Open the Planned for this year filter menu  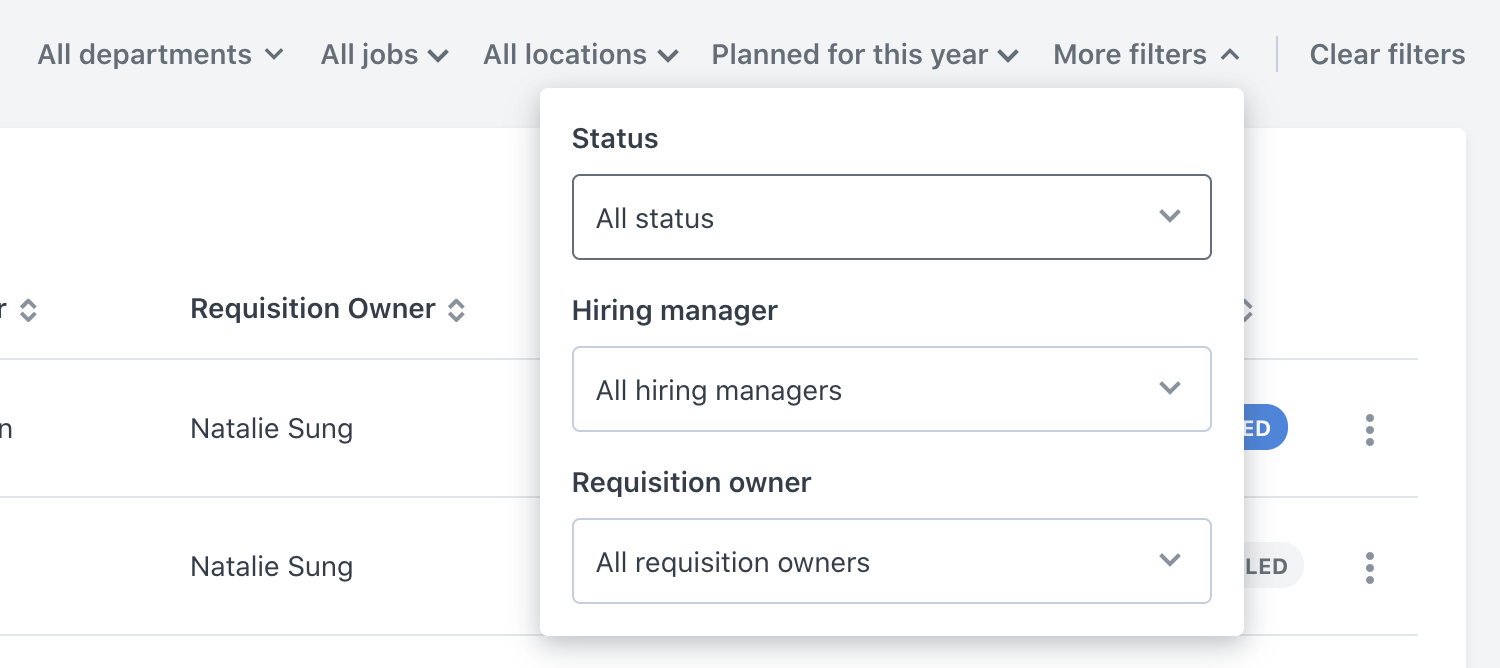click(864, 54)
